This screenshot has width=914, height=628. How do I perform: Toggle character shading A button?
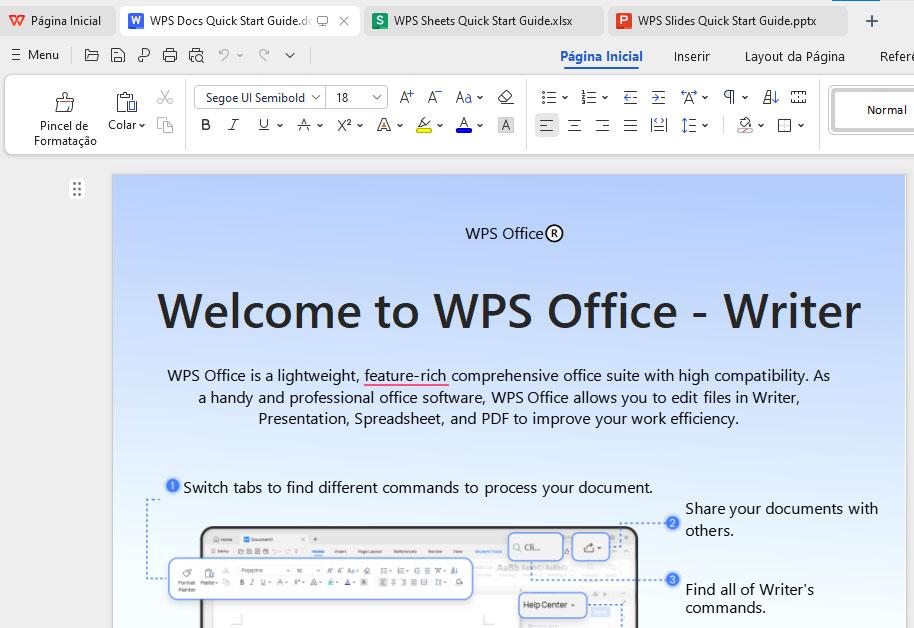point(505,125)
